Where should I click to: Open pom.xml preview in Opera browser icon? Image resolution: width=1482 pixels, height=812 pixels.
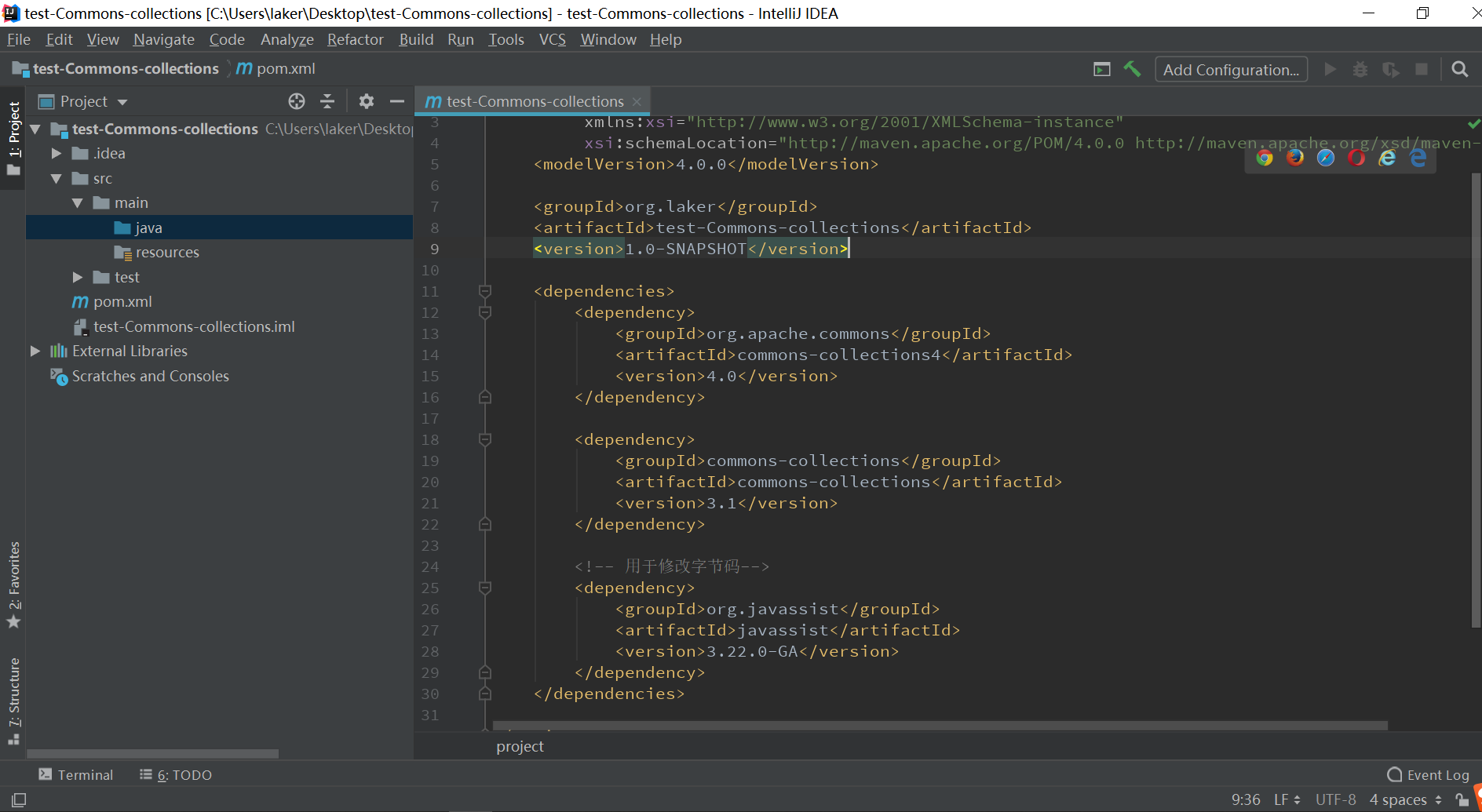1356,158
